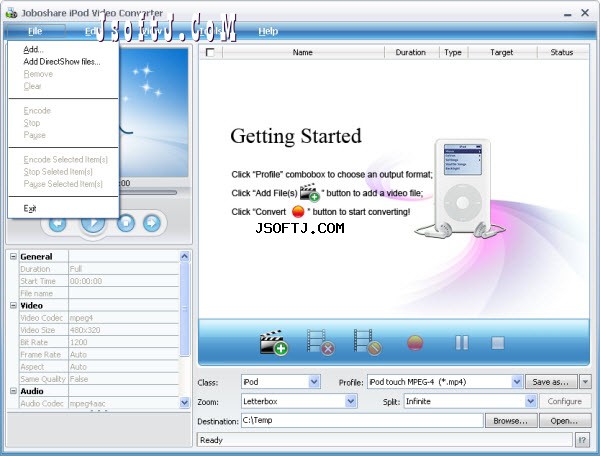600x456 pixels.
Task: Sort by the Name column header
Action: click(303, 52)
